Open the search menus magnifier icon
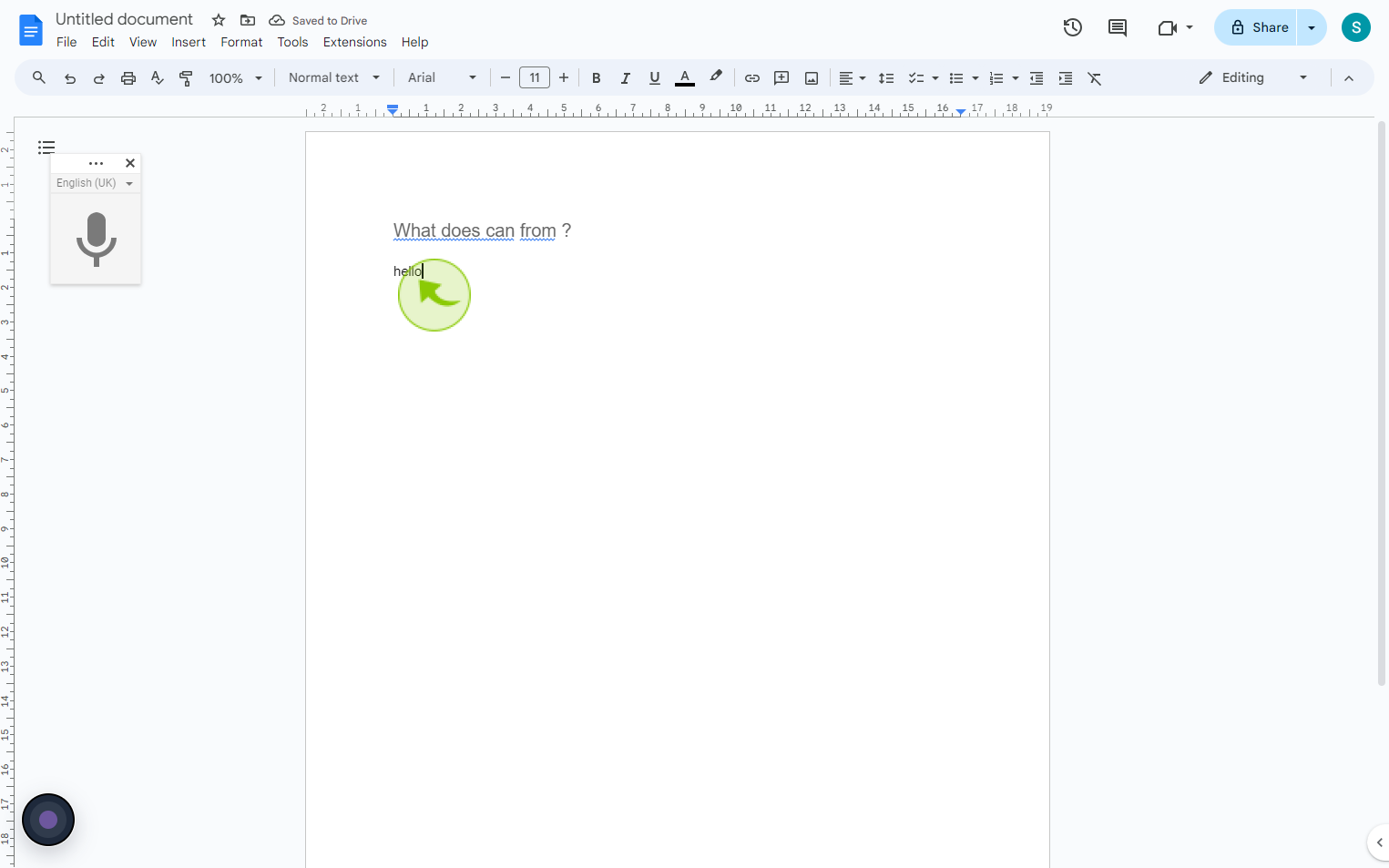Image resolution: width=1389 pixels, height=868 pixels. click(39, 78)
